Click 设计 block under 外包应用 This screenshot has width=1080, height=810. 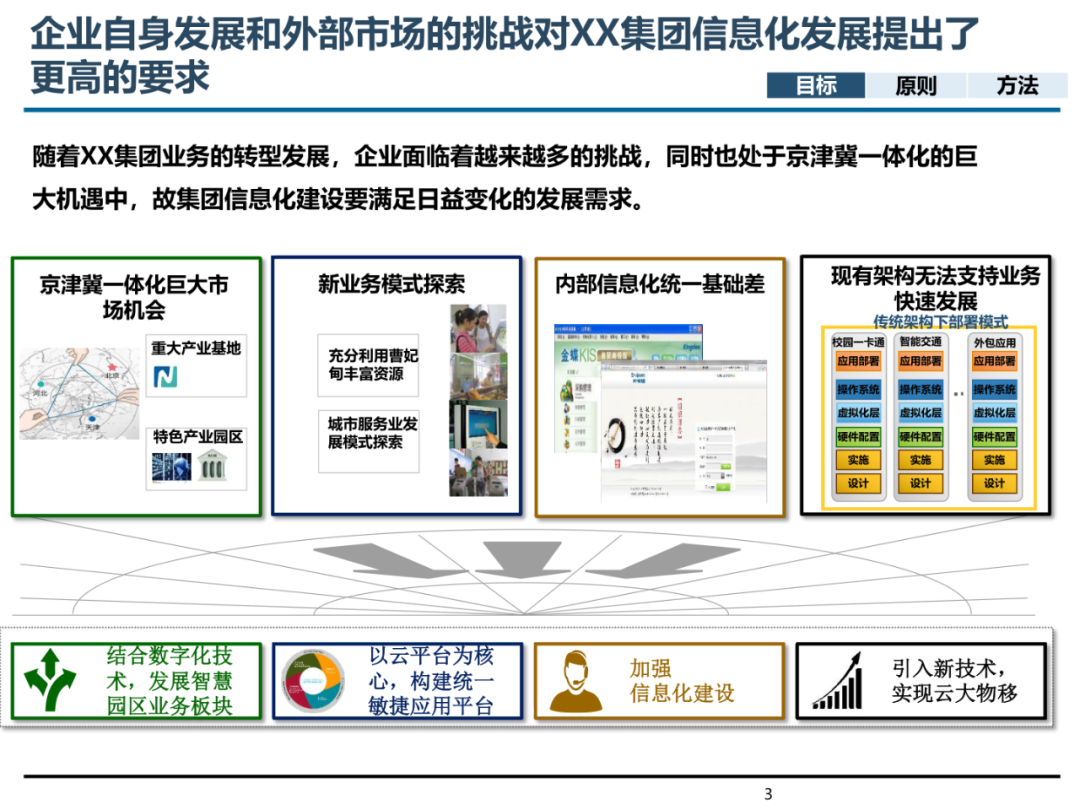(994, 483)
